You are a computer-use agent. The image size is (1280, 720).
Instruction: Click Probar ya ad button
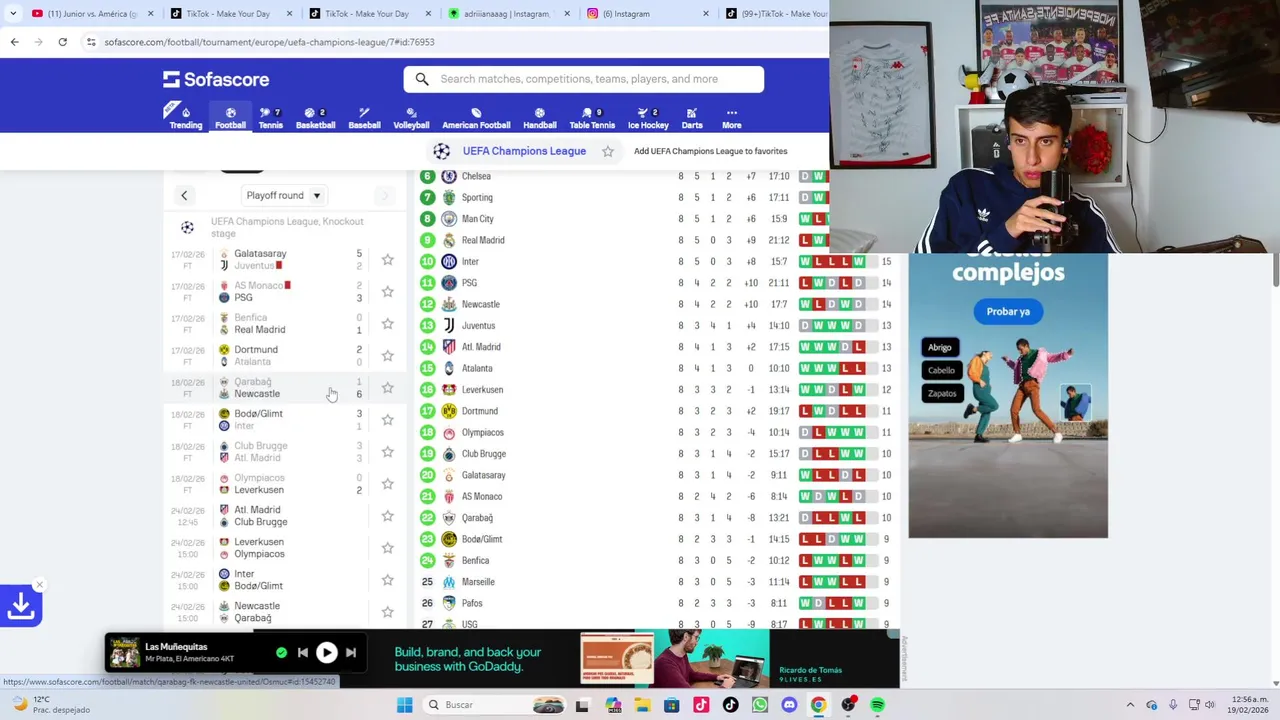click(x=1008, y=311)
